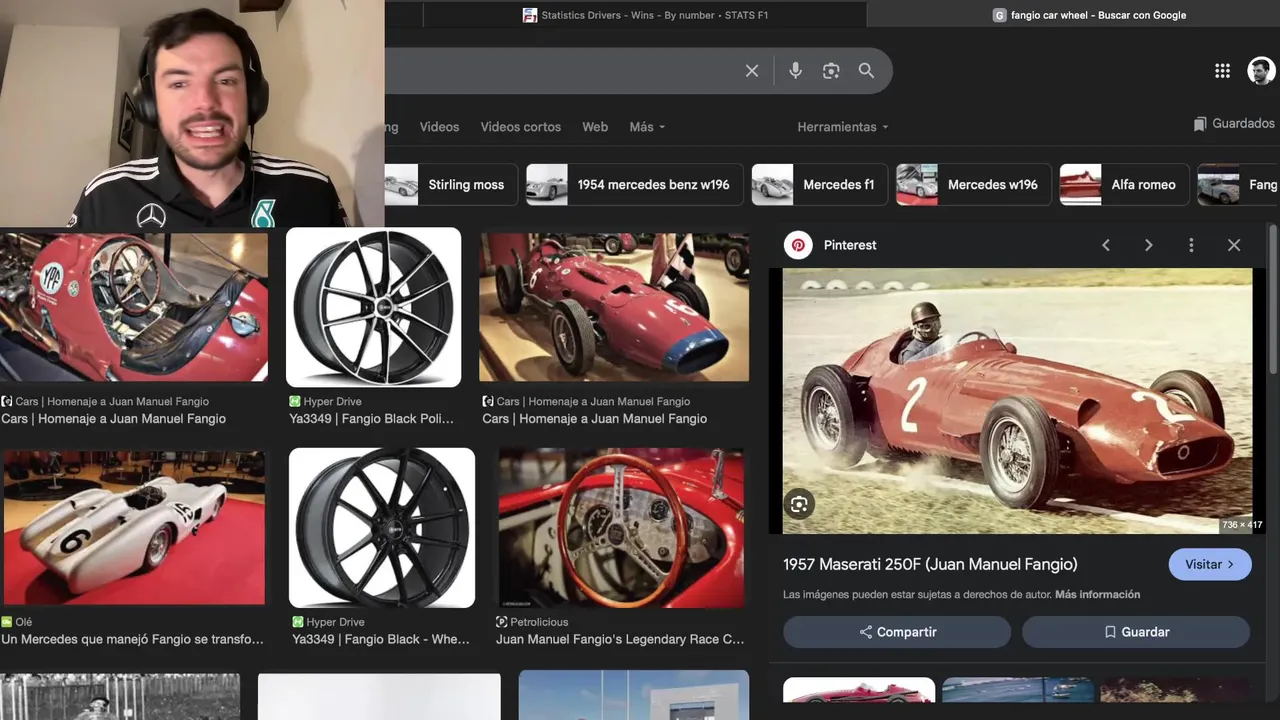
Task: Switch to Web tab
Action: coord(595,127)
